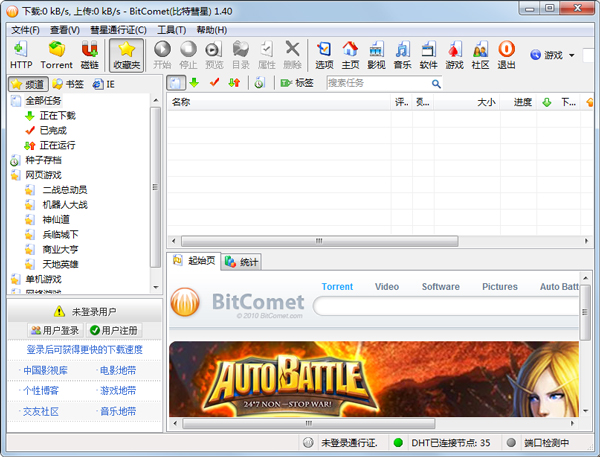
Task: Open the 音乐 music icon
Action: [402, 55]
